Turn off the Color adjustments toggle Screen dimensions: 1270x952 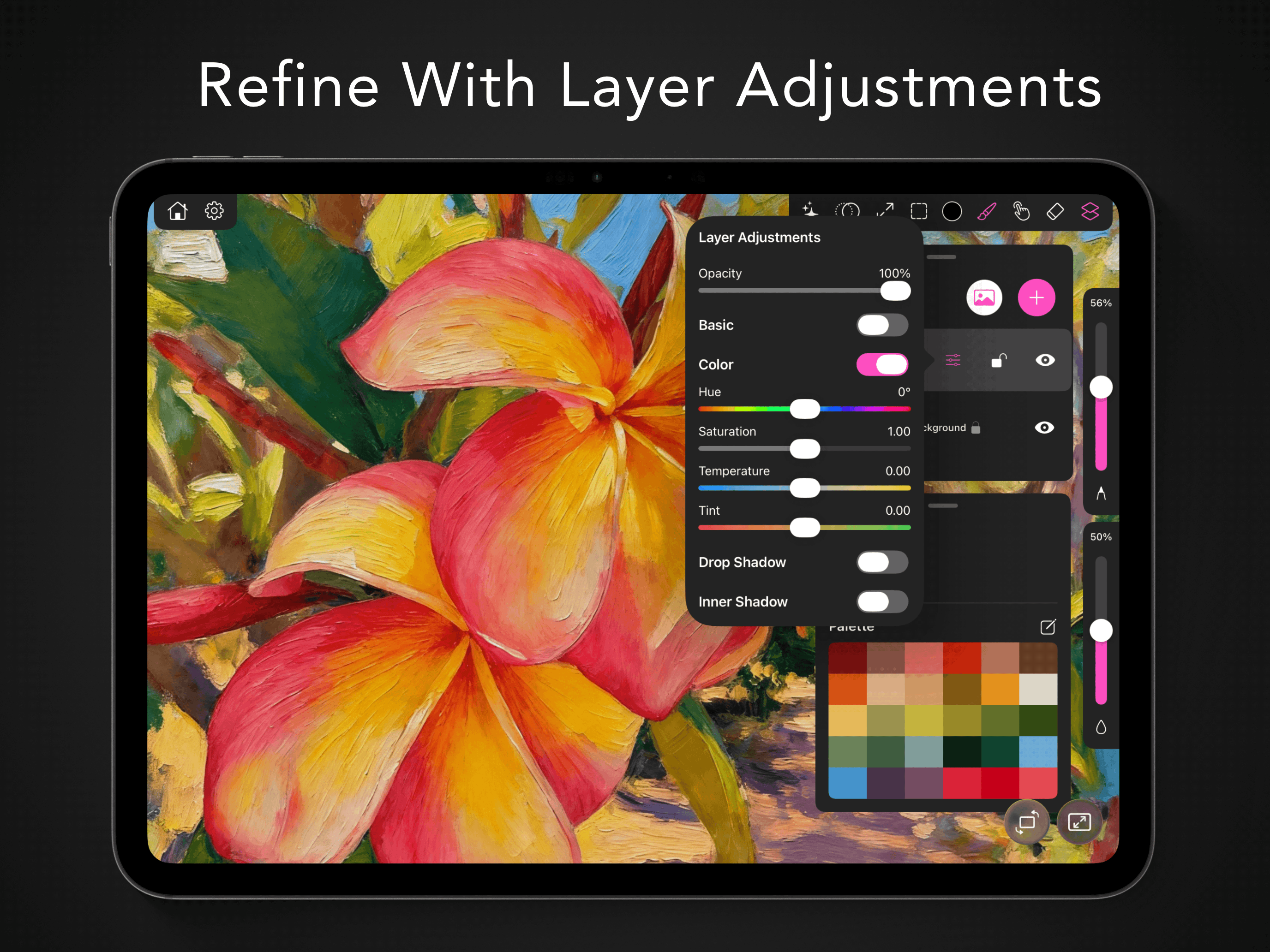[882, 364]
